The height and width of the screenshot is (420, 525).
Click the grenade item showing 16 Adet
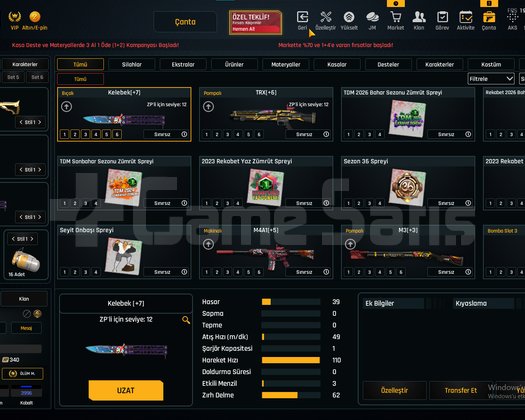tap(25, 261)
